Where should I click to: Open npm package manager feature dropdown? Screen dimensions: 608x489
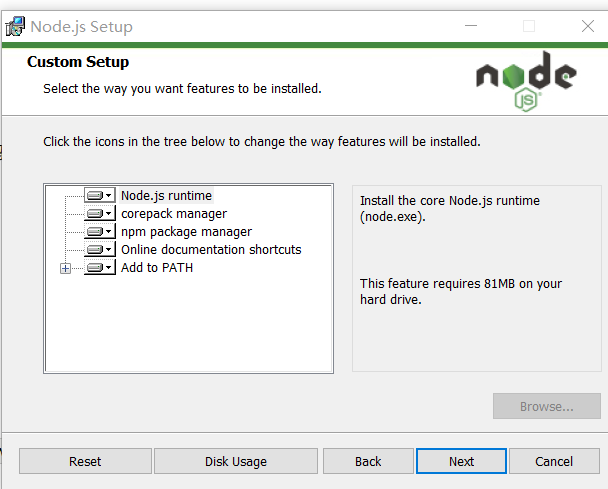tap(100, 232)
